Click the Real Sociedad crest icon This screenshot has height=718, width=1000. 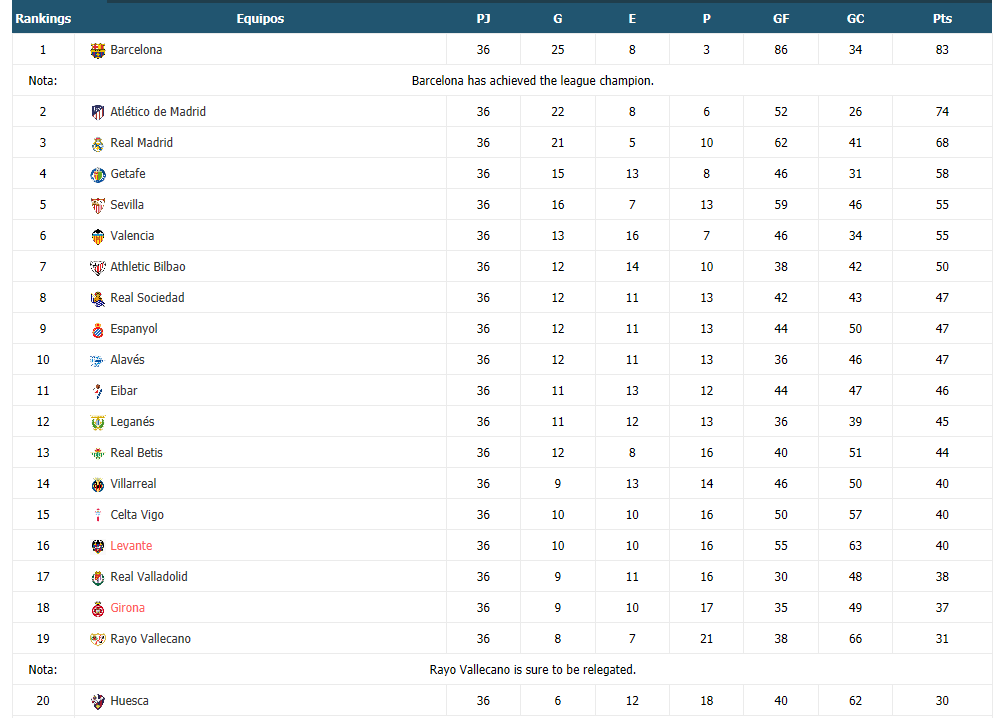tap(98, 298)
